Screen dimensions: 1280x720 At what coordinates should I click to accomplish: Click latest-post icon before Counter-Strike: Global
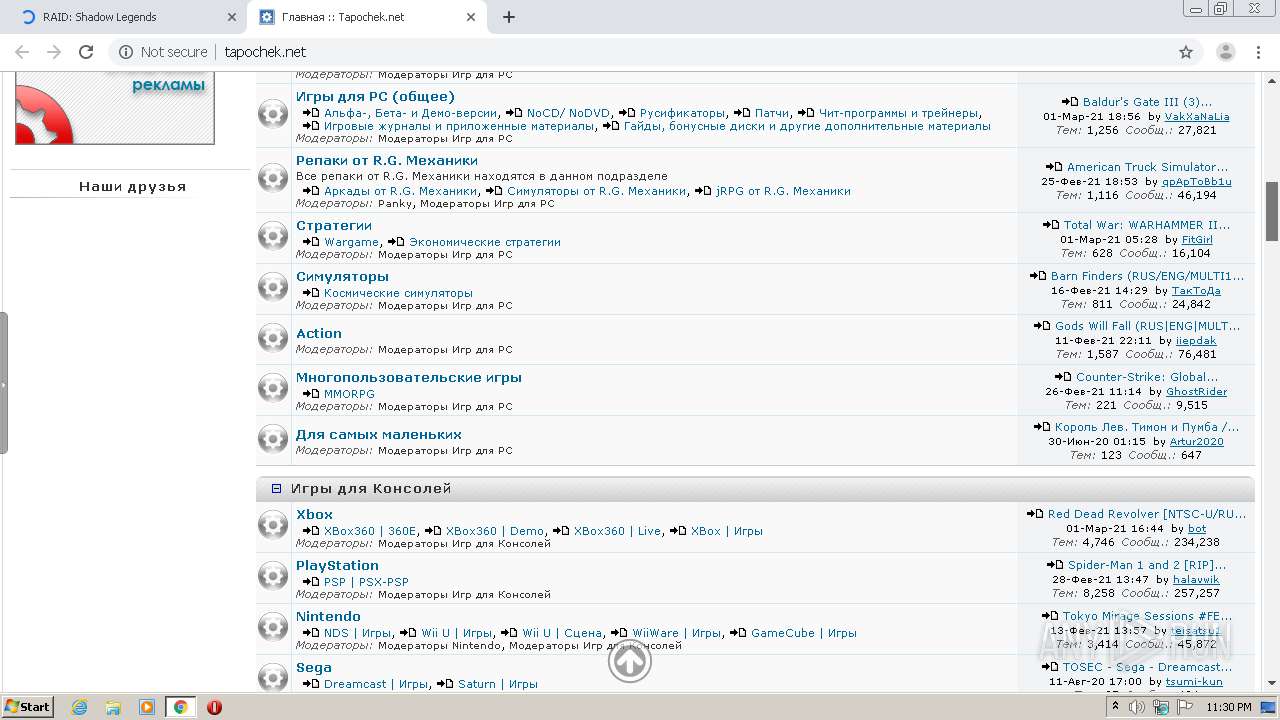click(x=1063, y=377)
